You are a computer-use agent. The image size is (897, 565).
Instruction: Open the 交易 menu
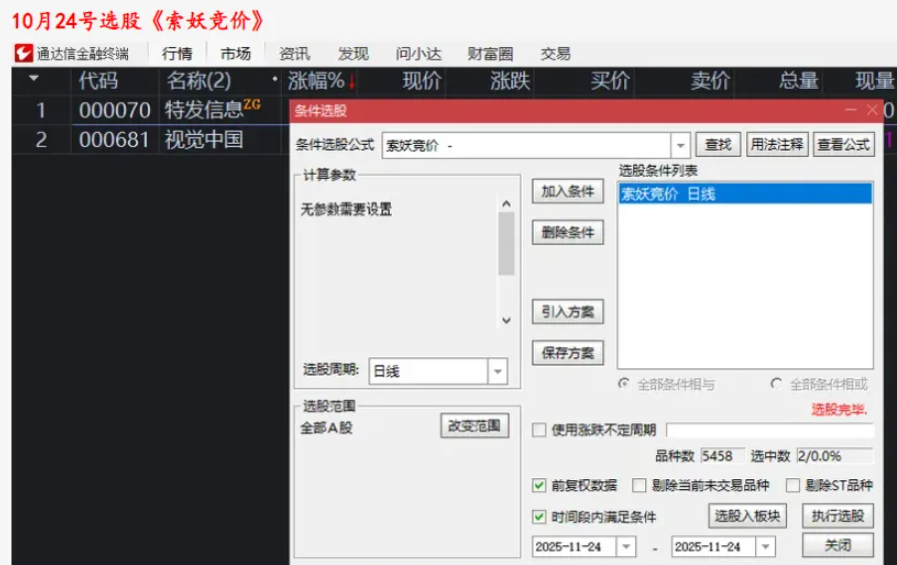click(x=555, y=54)
